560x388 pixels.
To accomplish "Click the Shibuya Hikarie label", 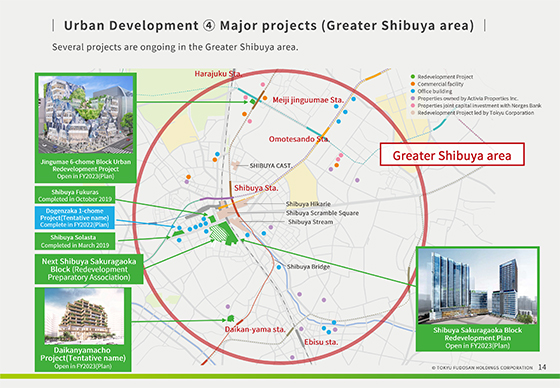I will pos(308,204).
